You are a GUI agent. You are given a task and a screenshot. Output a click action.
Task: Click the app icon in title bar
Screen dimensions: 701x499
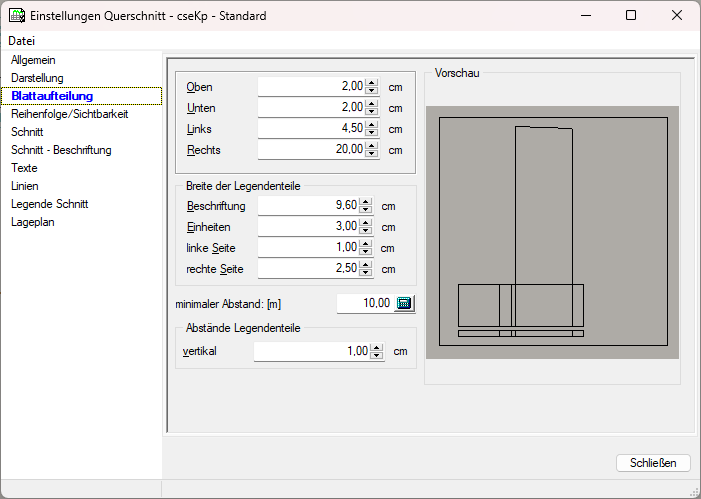(x=17, y=16)
